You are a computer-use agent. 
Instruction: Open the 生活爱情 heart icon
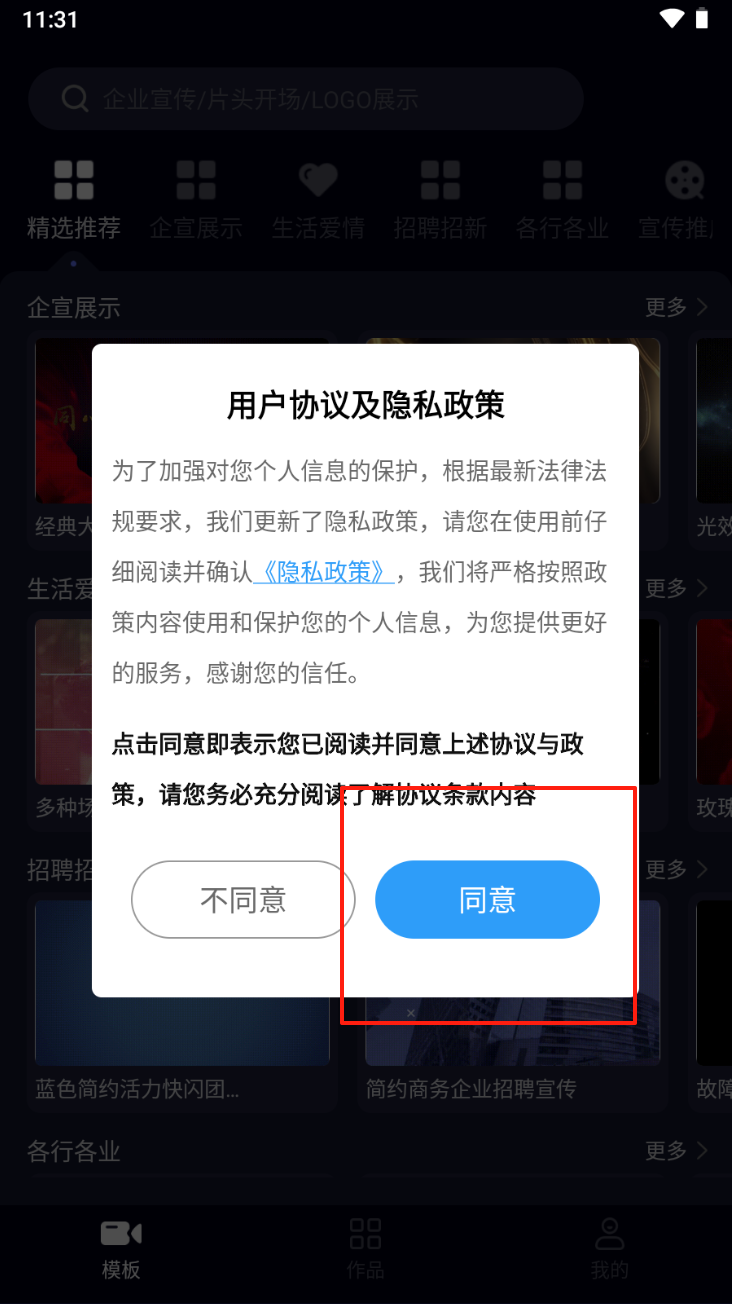[x=318, y=180]
